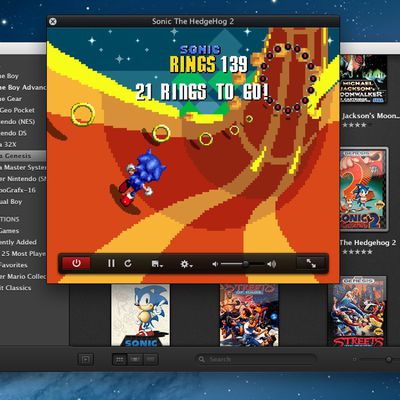
Task: Open Super Nintendo (SNES) library
Action: pyautogui.click(x=23, y=179)
